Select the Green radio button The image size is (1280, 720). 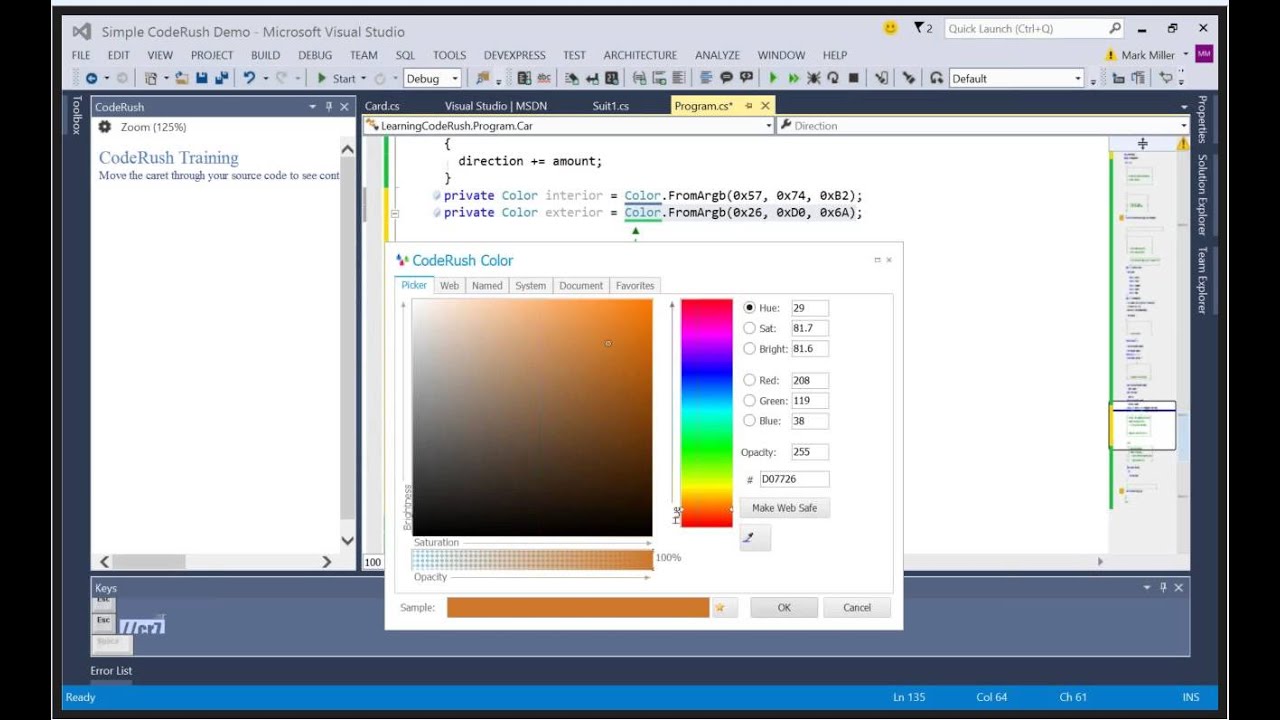(750, 400)
